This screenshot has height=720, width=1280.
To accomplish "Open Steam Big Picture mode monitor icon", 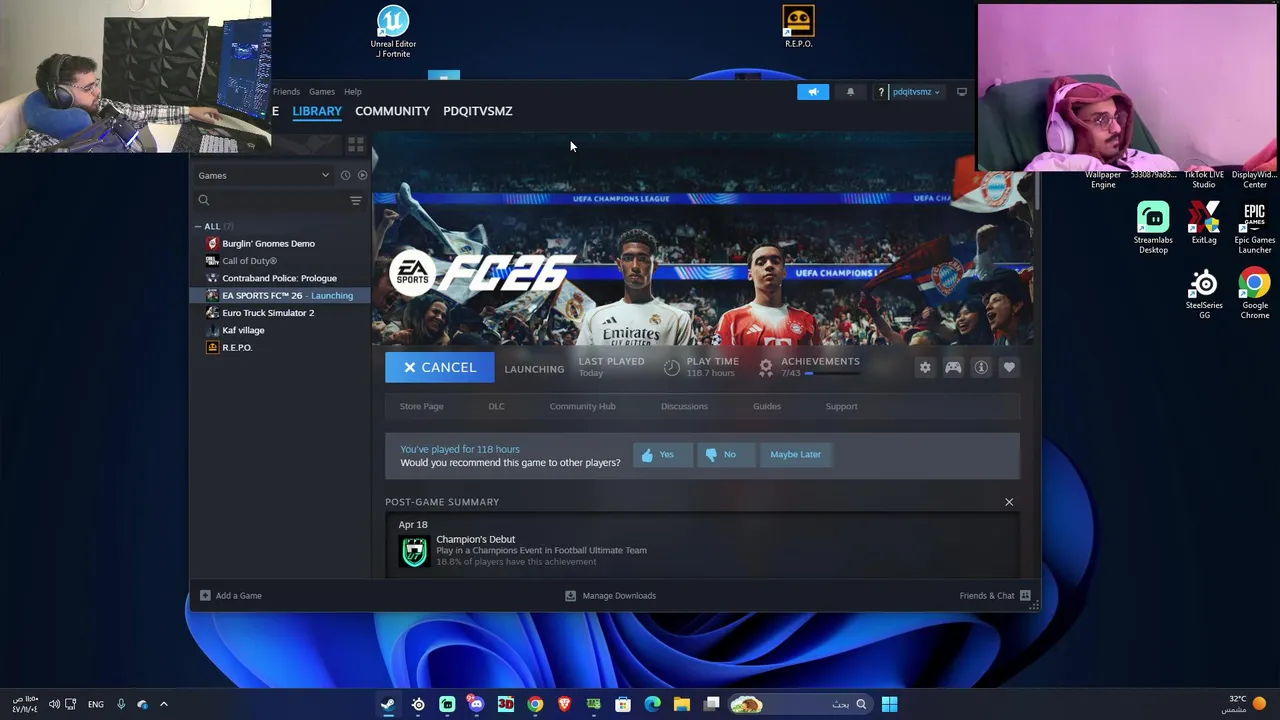I will 961,92.
